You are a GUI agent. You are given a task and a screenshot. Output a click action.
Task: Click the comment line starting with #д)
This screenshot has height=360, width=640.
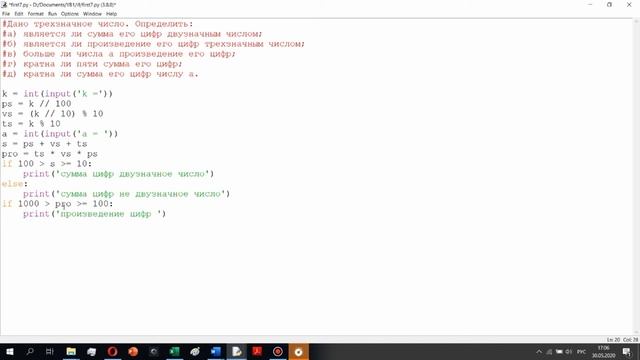coord(100,74)
